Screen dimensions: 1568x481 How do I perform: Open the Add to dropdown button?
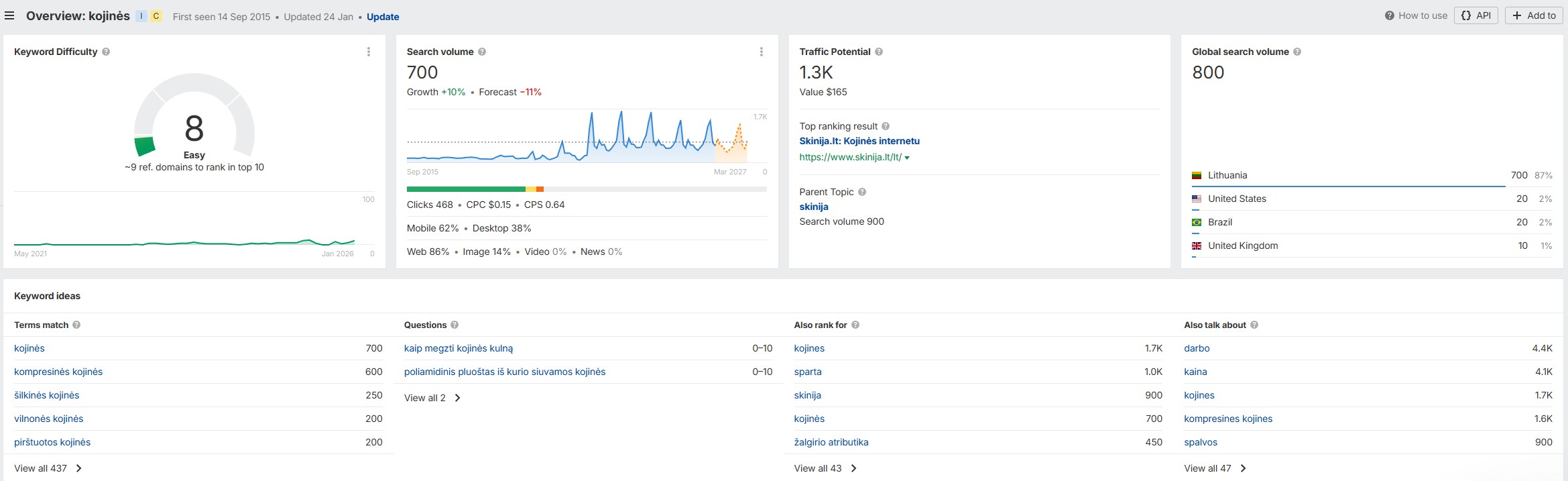click(x=1534, y=15)
